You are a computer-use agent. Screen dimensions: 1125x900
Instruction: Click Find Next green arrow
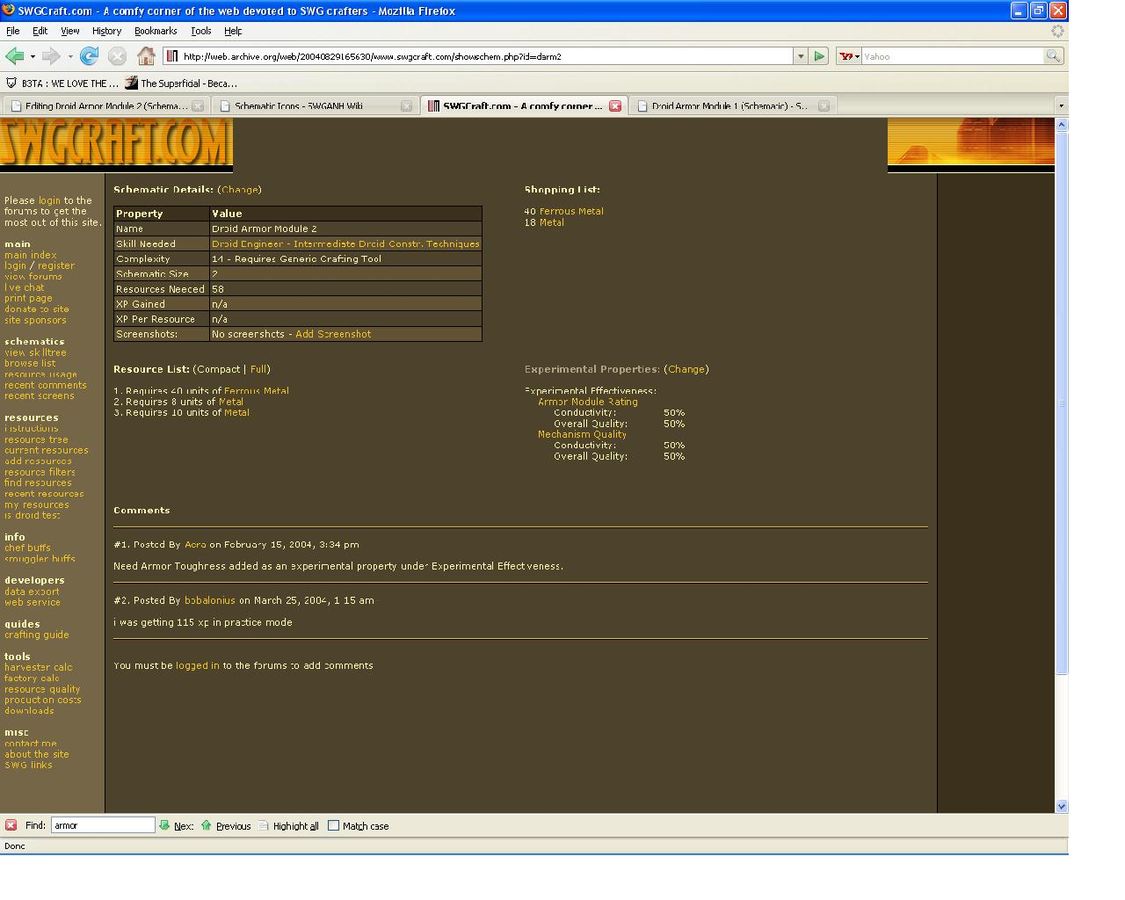click(x=165, y=826)
